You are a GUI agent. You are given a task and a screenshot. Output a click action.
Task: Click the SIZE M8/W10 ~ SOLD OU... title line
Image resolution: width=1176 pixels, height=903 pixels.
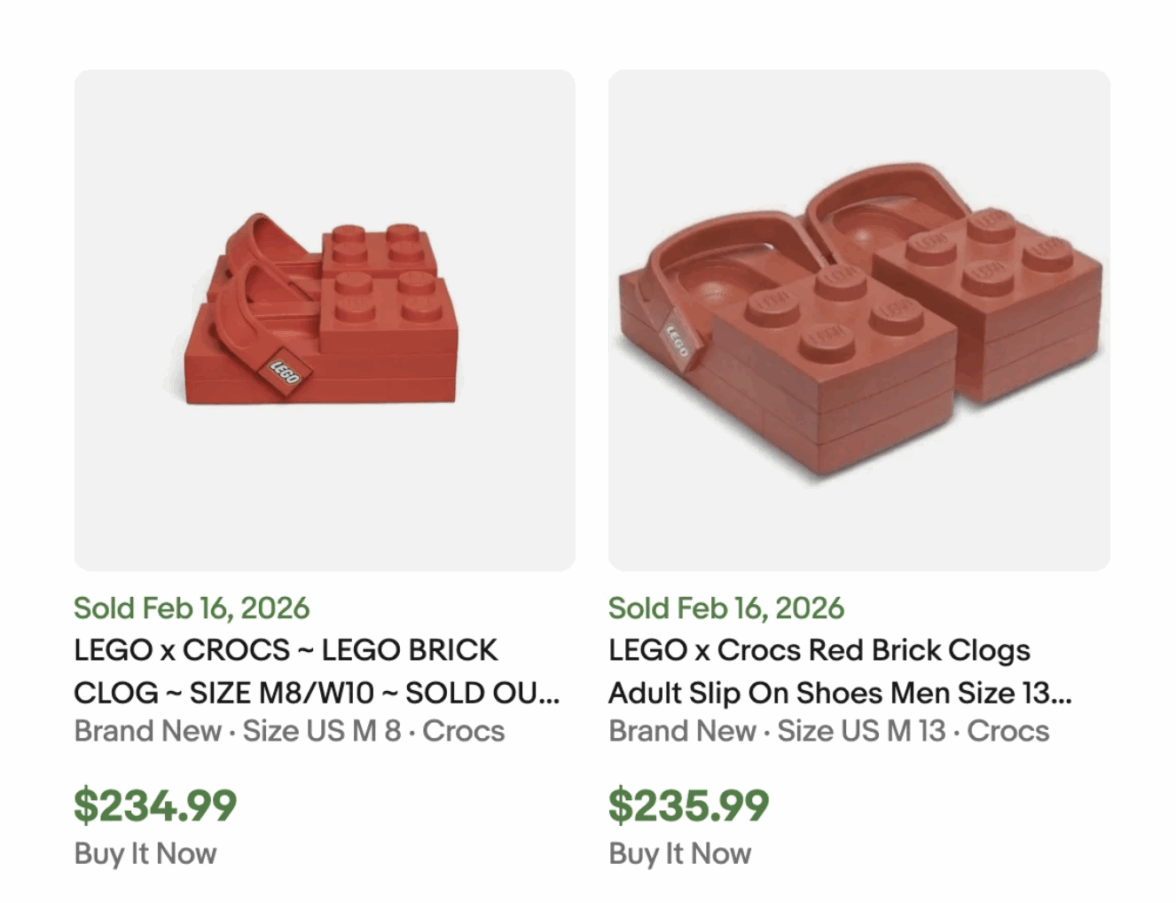point(316,692)
